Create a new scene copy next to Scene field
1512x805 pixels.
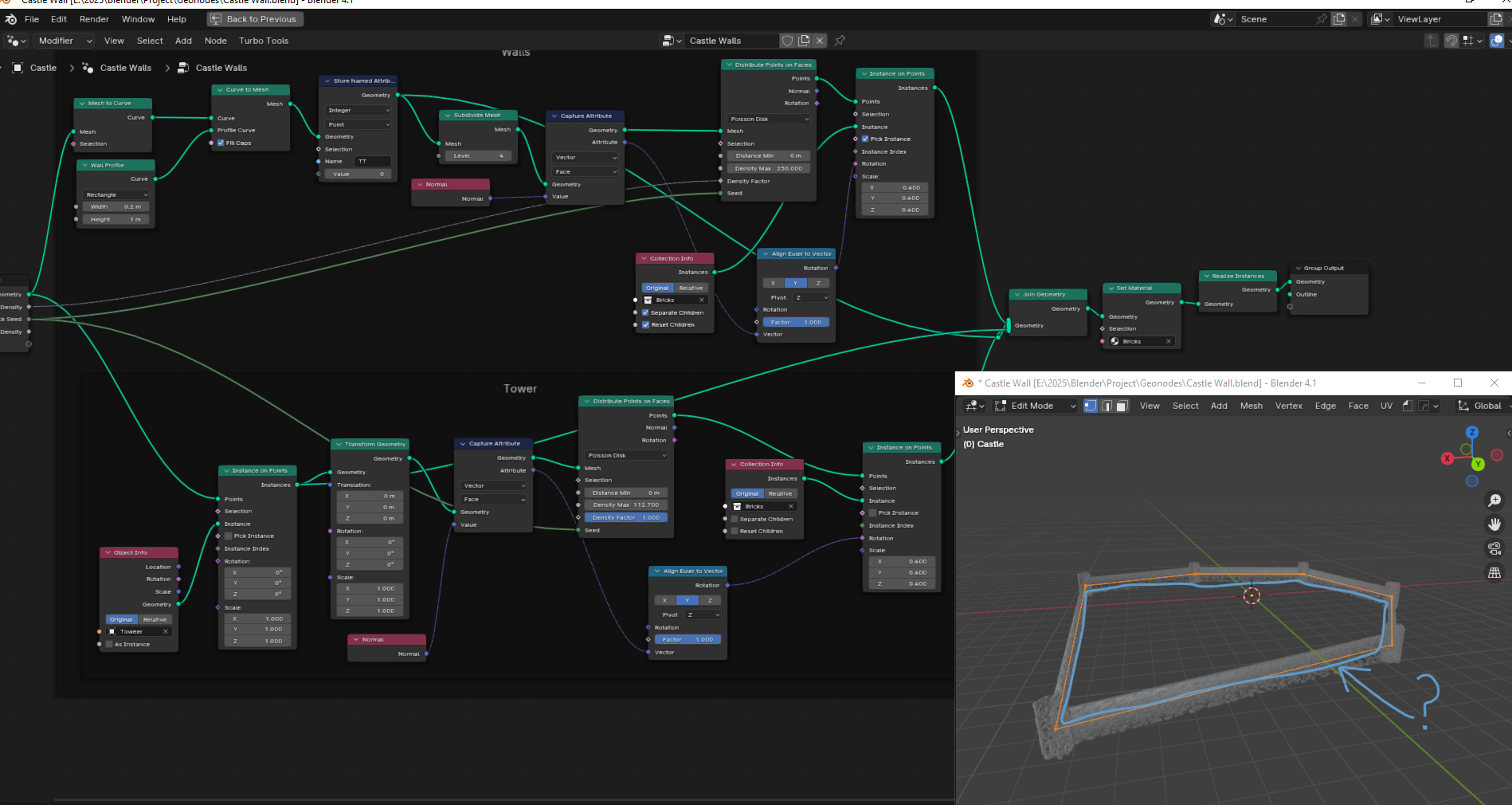click(1339, 19)
